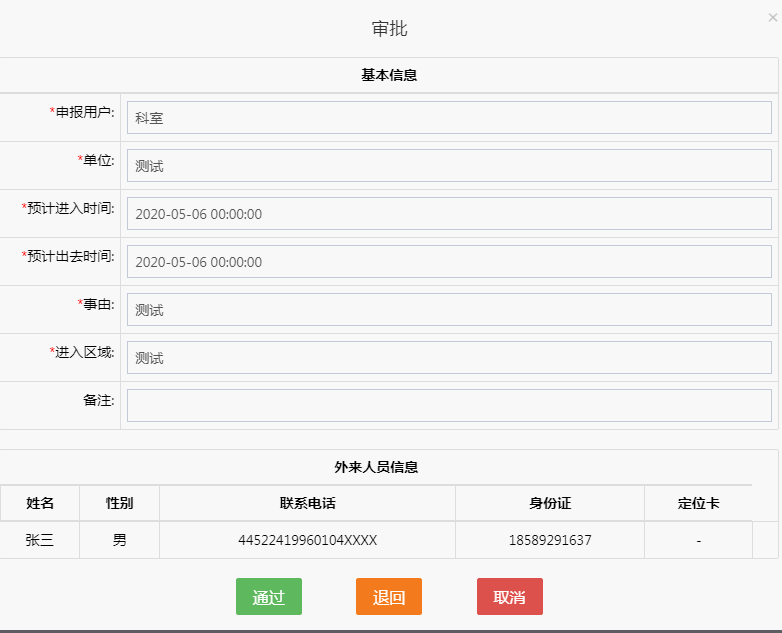This screenshot has height=633, width=782.
Task: Close the 审批 dialog with the X
Action: coord(772,17)
